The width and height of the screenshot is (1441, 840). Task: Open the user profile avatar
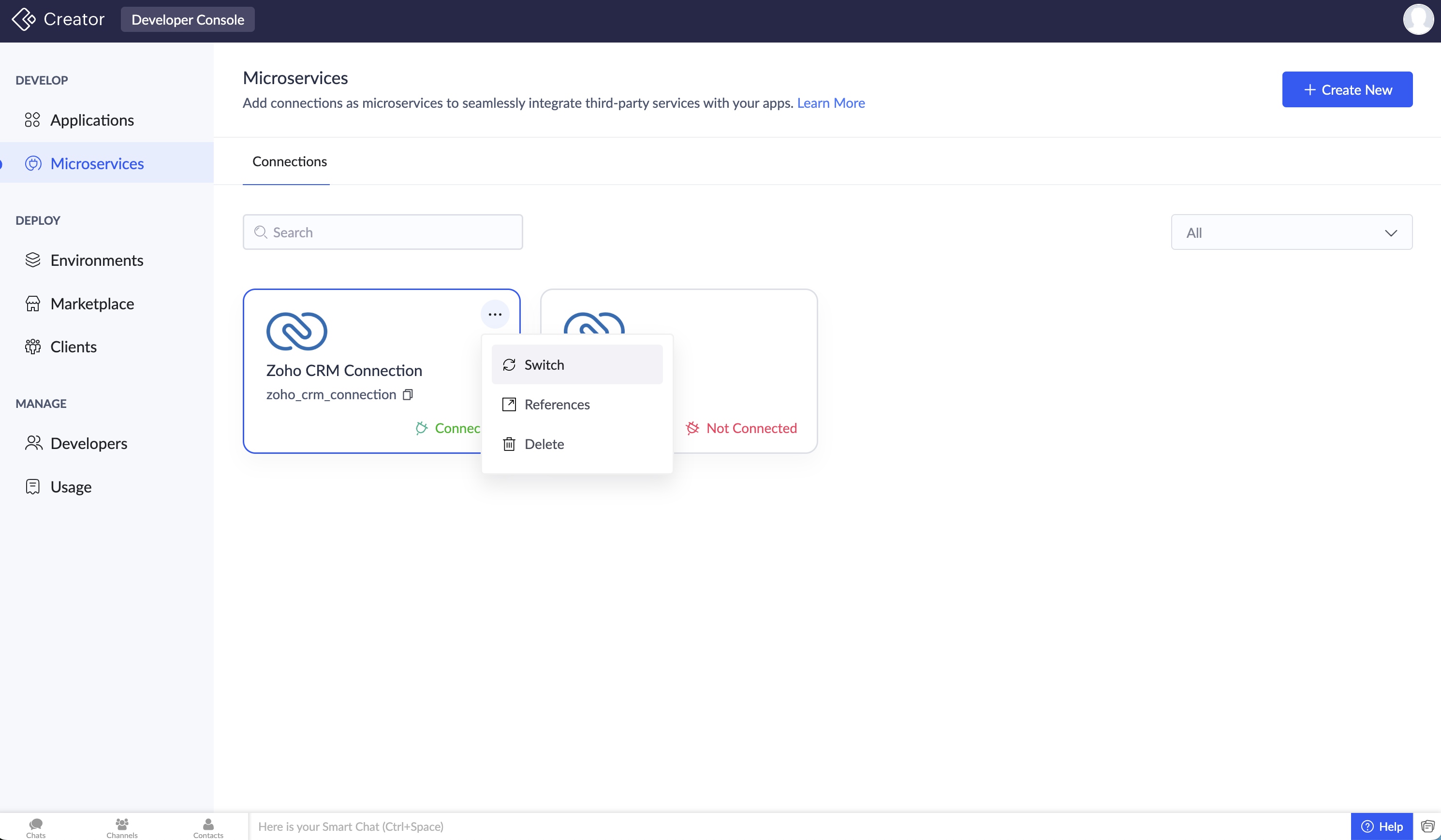point(1418,19)
